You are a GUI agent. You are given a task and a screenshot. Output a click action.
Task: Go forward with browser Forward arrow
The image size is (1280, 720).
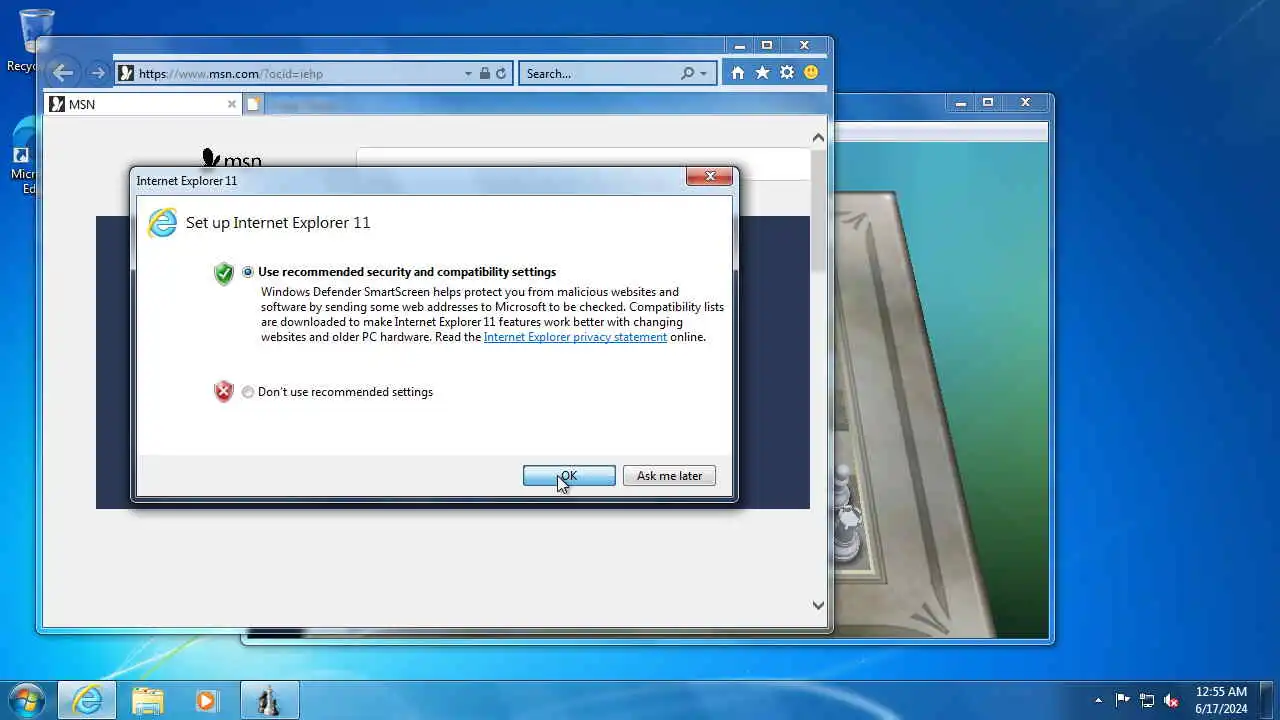pyautogui.click(x=97, y=73)
